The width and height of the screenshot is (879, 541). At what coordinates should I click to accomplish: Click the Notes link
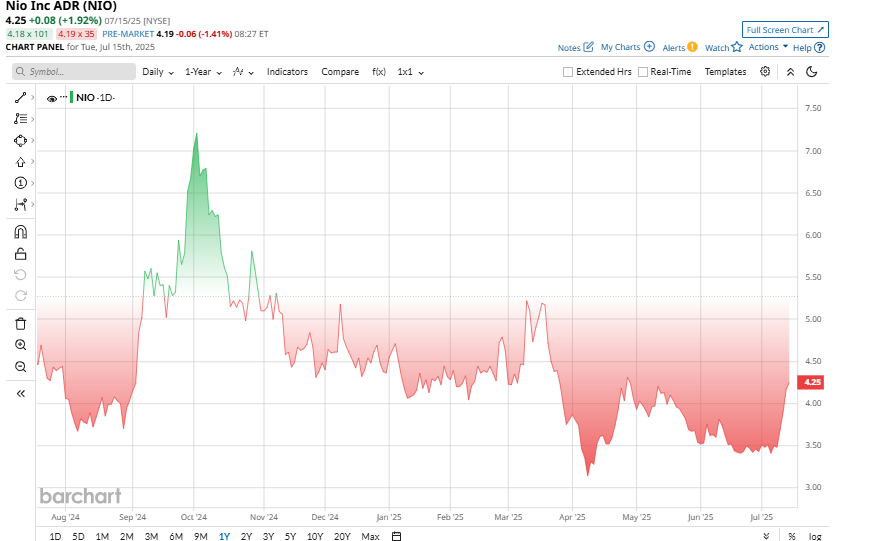tap(568, 48)
